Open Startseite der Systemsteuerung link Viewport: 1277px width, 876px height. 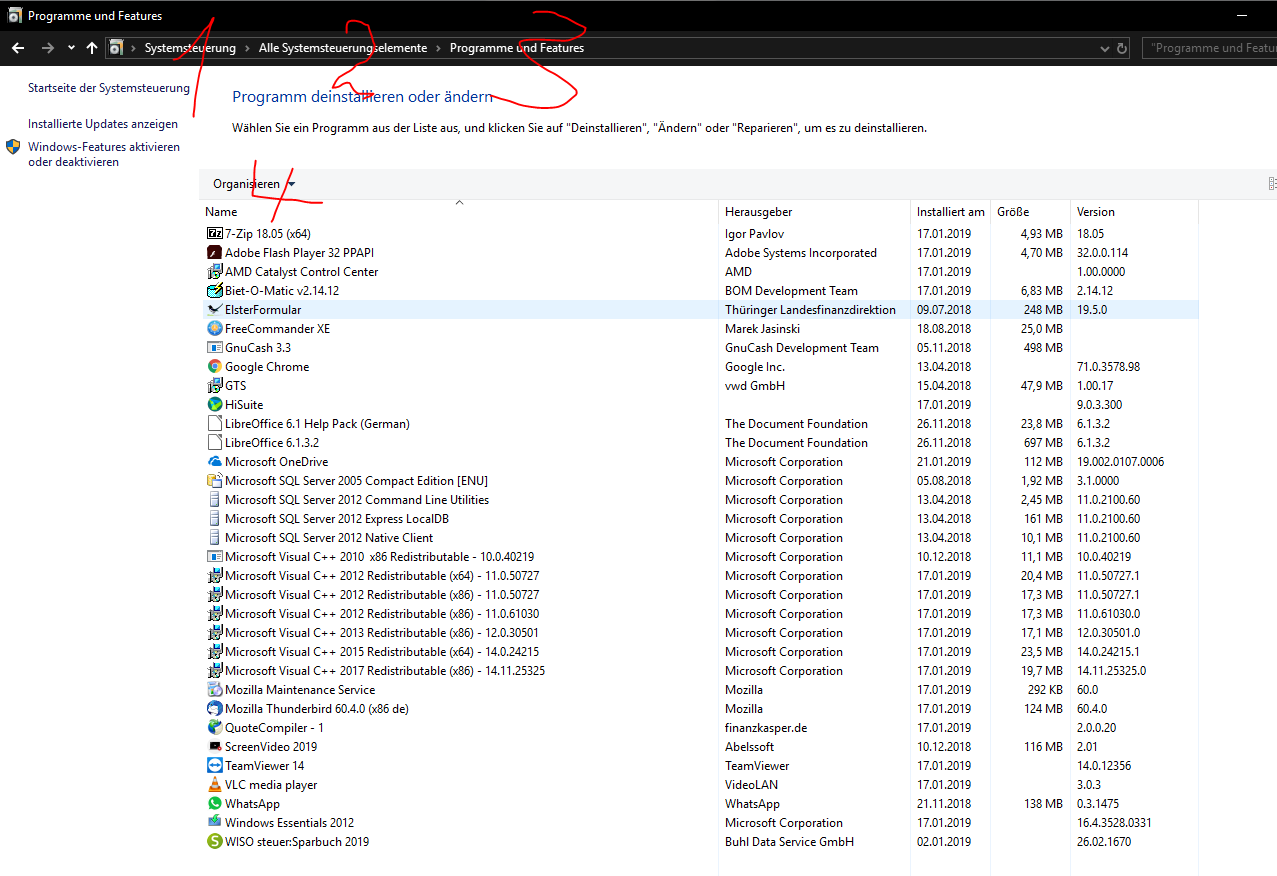tap(109, 88)
